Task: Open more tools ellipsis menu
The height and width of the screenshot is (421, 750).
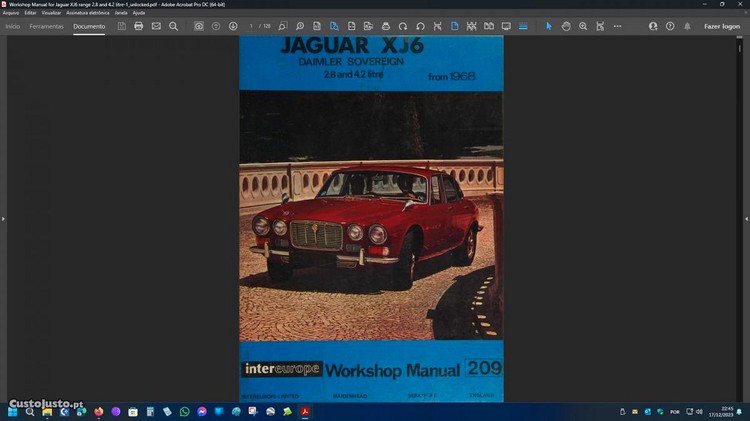Action: pyautogui.click(x=618, y=26)
